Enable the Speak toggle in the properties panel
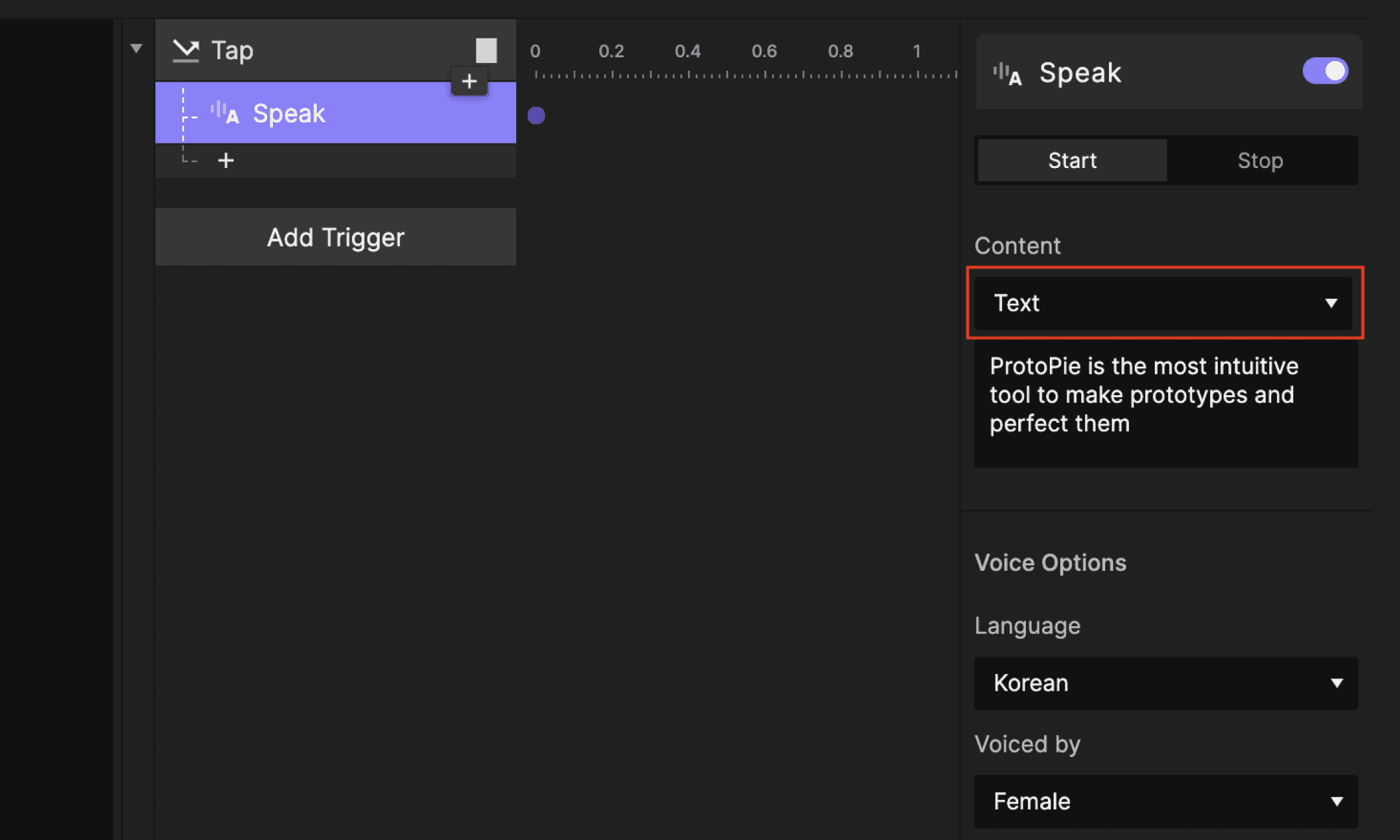The height and width of the screenshot is (840, 1400). (1324, 71)
